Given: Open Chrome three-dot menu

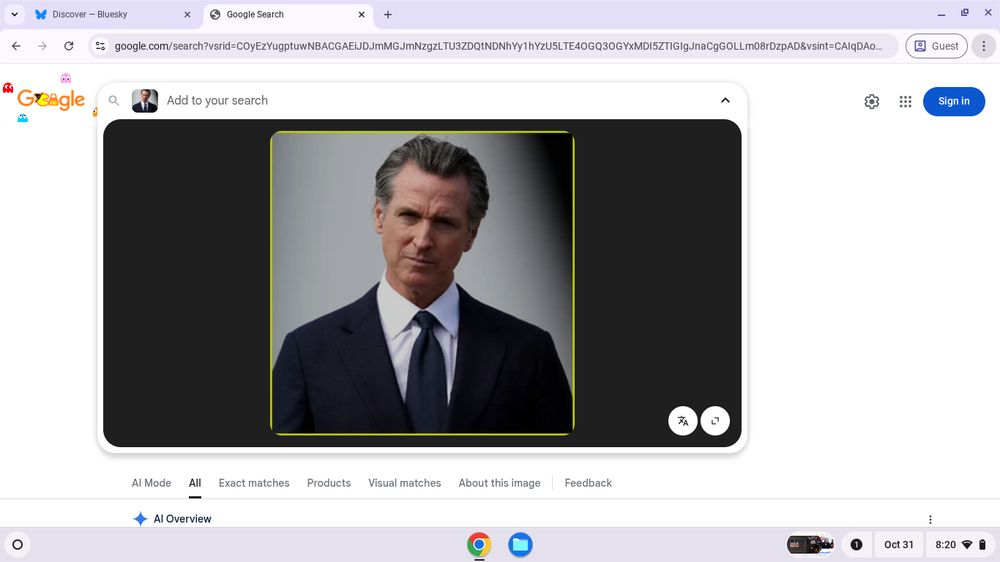Looking at the screenshot, I should point(983,46).
